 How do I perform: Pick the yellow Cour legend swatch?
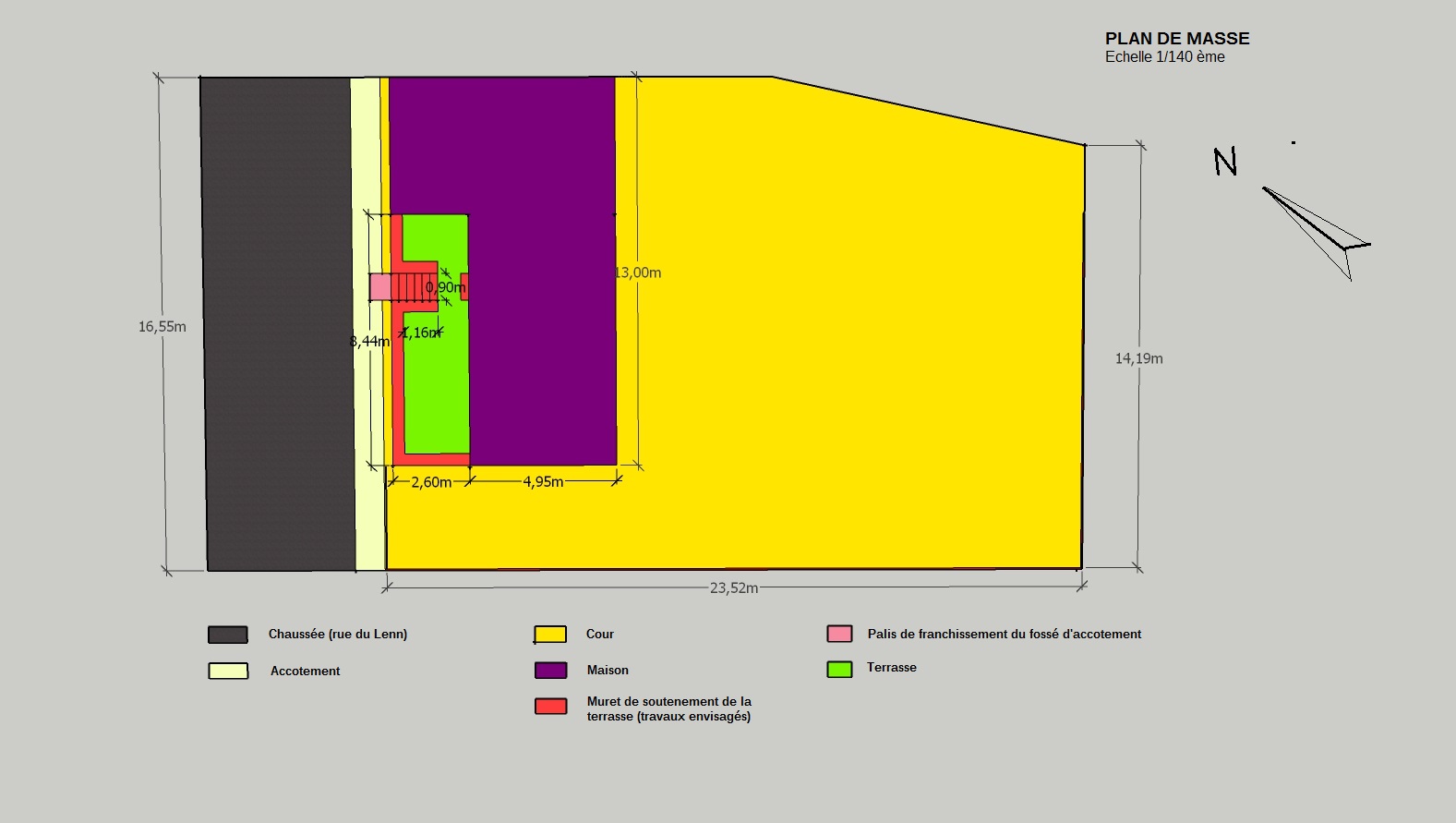point(550,635)
